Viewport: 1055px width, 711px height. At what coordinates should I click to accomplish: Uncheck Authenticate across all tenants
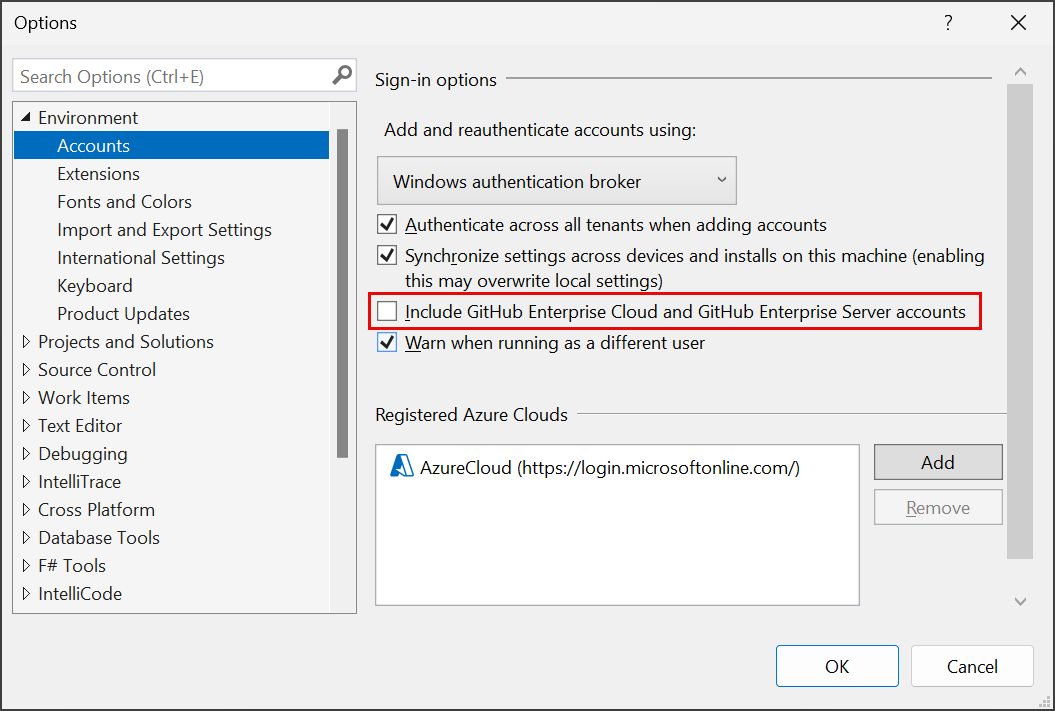coord(387,224)
